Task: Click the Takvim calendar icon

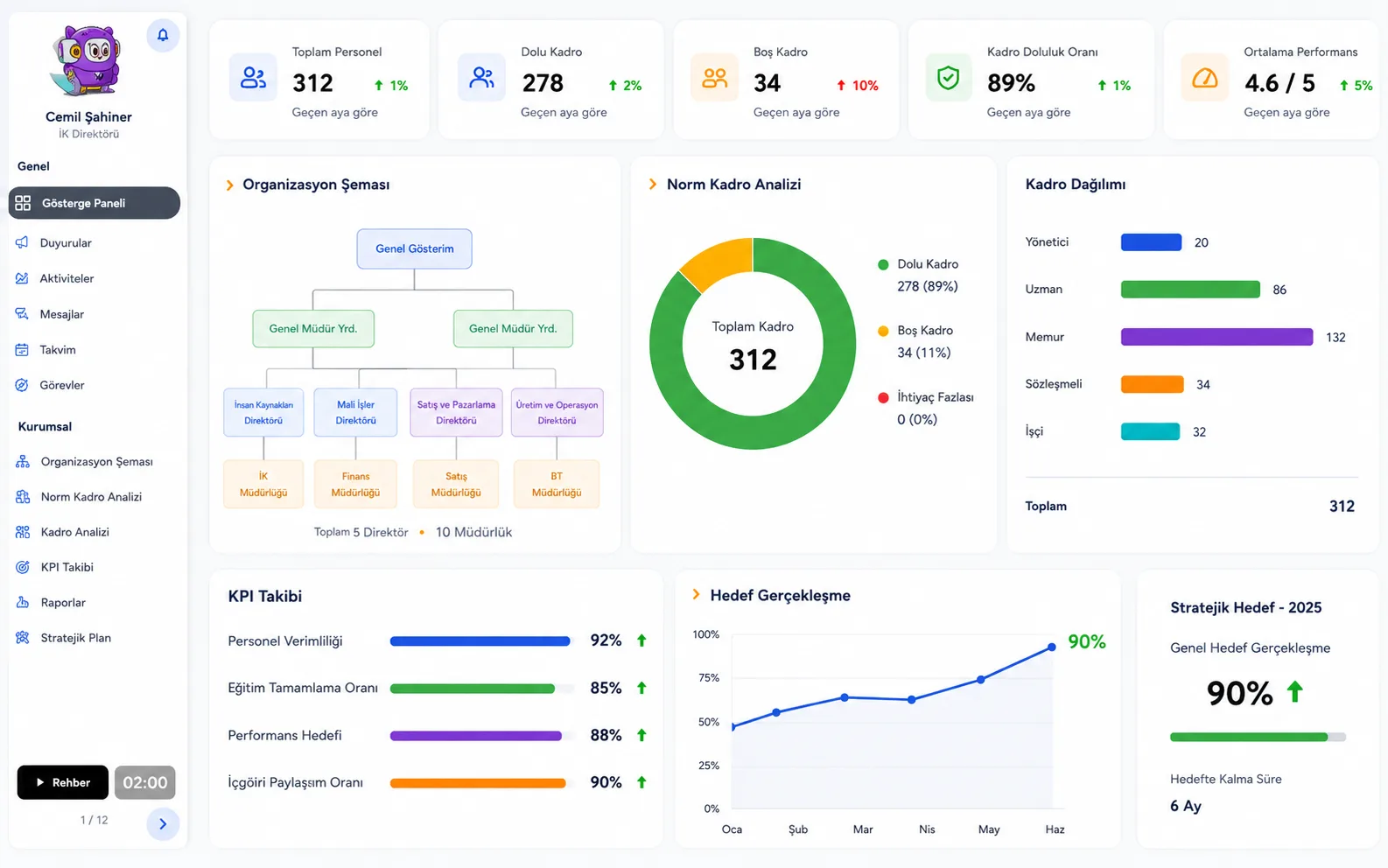Action: (x=22, y=349)
